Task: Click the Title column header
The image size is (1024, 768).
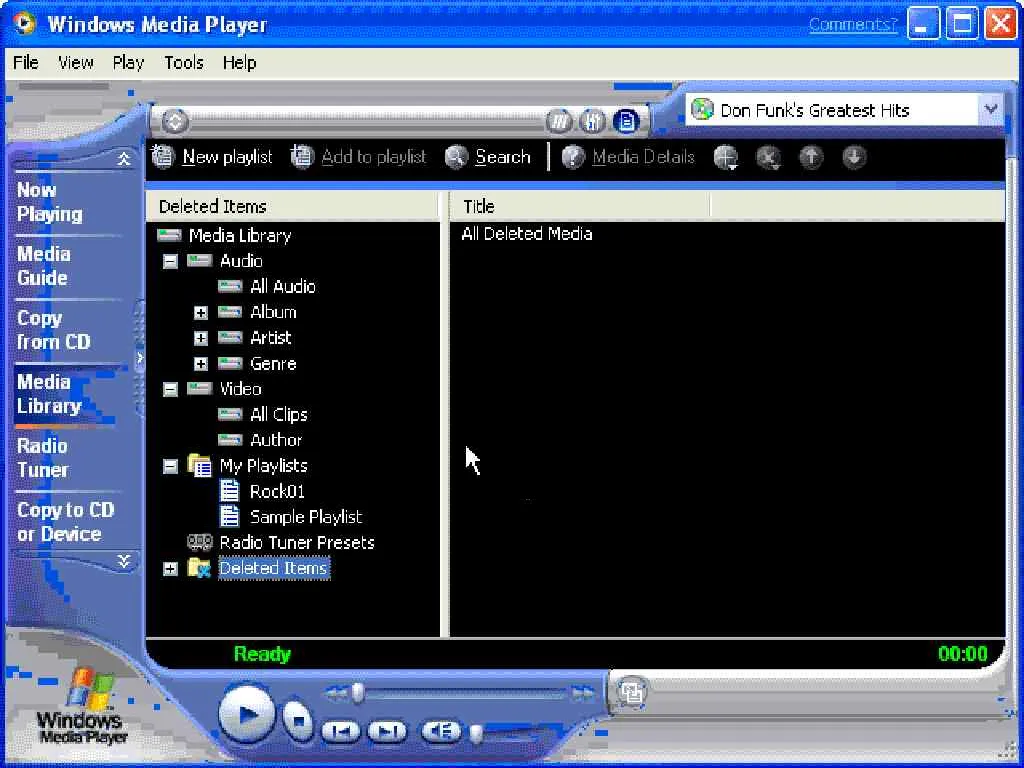Action: pyautogui.click(x=579, y=206)
